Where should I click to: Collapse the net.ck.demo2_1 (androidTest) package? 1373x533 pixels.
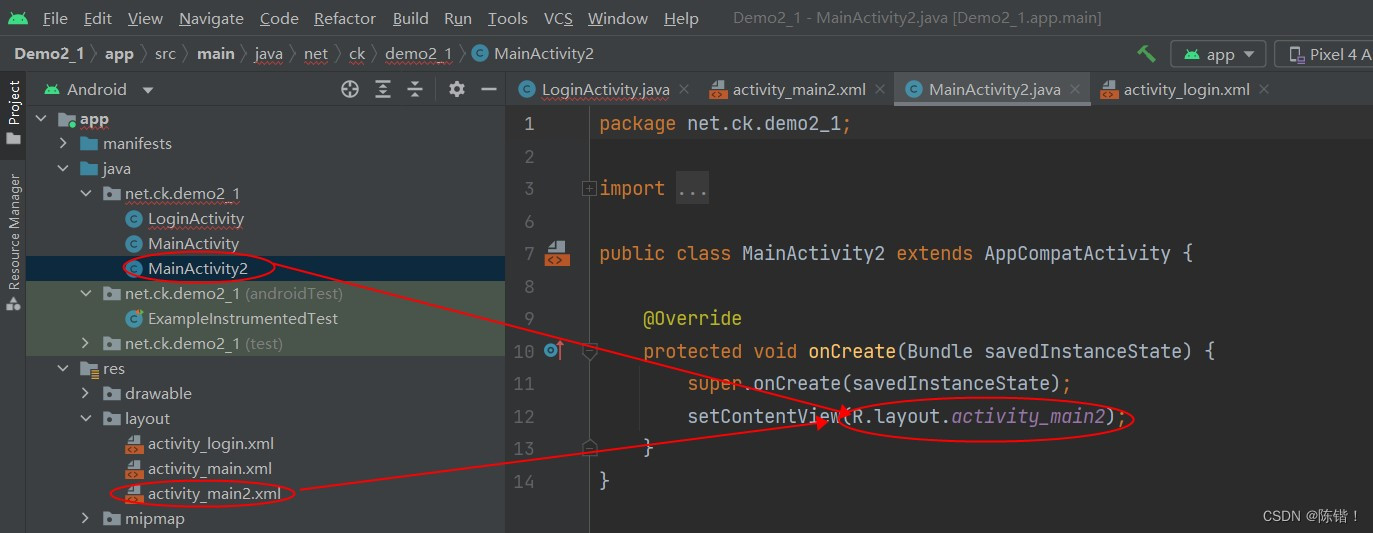coord(86,294)
